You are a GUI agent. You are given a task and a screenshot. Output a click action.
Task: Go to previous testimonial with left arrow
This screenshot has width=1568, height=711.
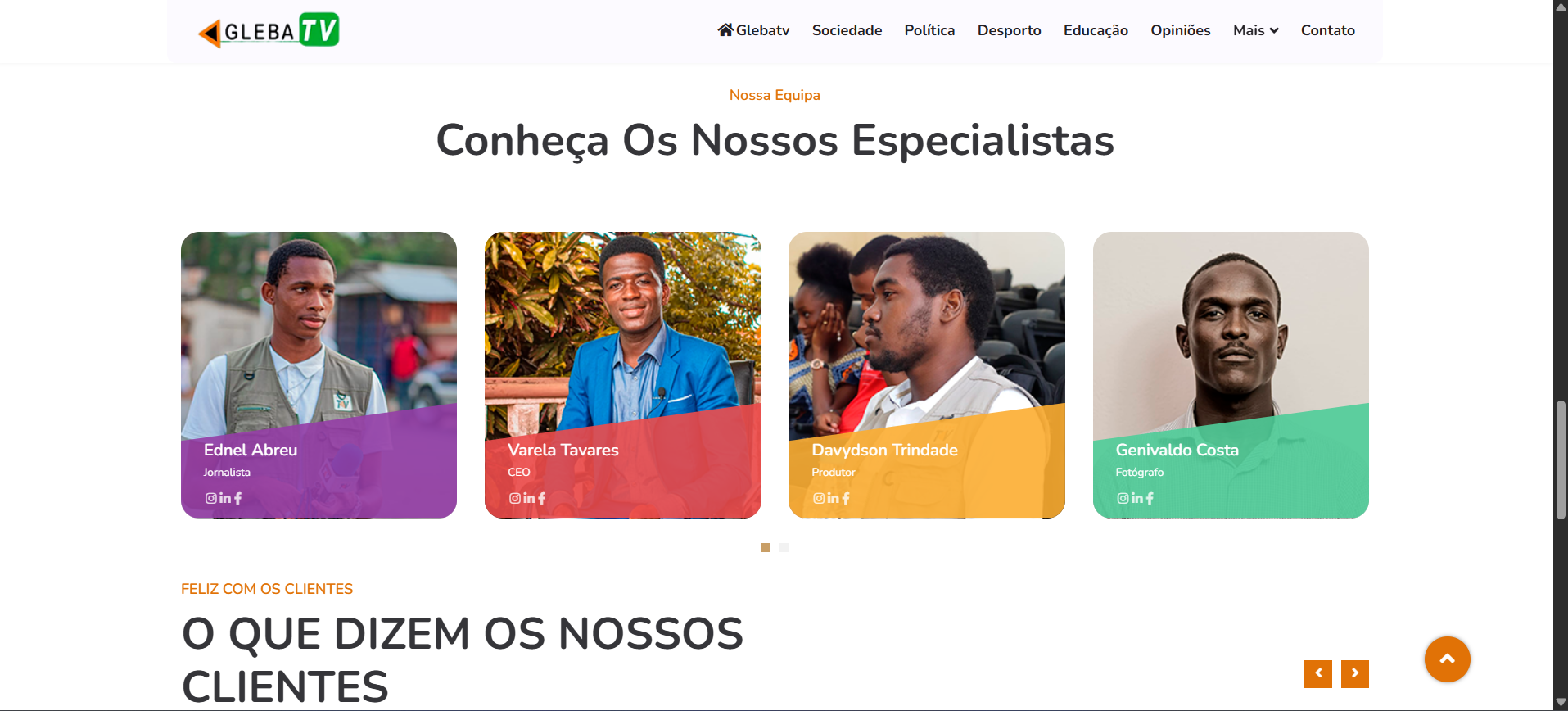tap(1317, 673)
